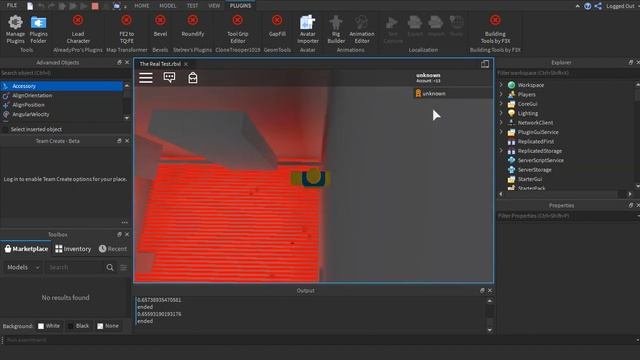Expand the PluginGuiService node

(501, 132)
